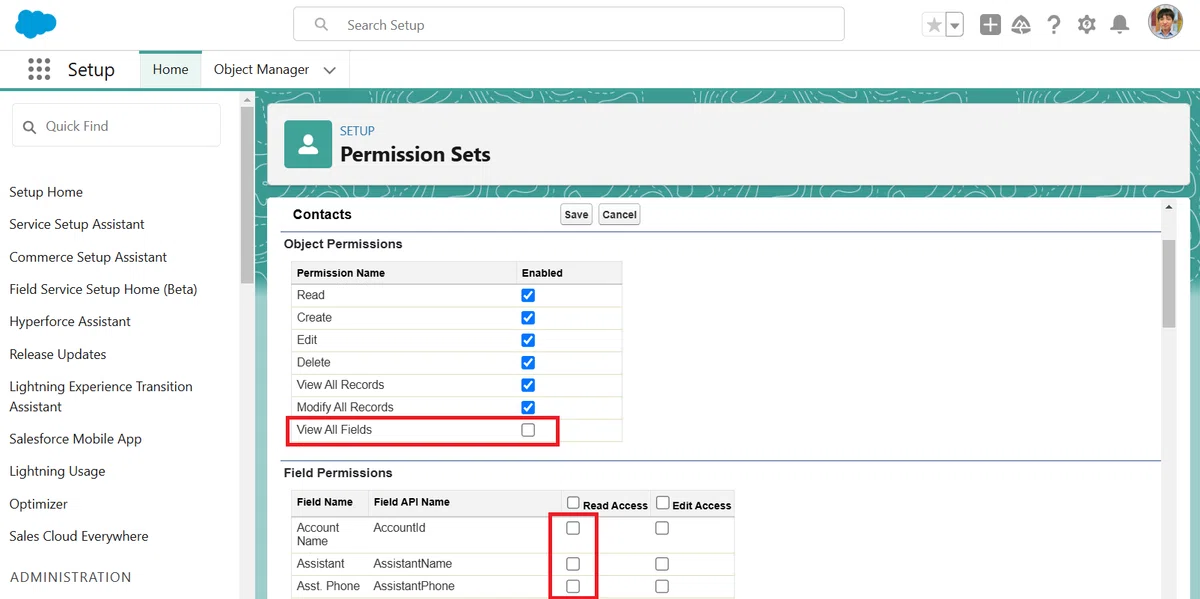Image resolution: width=1200 pixels, height=599 pixels.
Task: Check the Read Access header checkbox
Action: click(573, 503)
